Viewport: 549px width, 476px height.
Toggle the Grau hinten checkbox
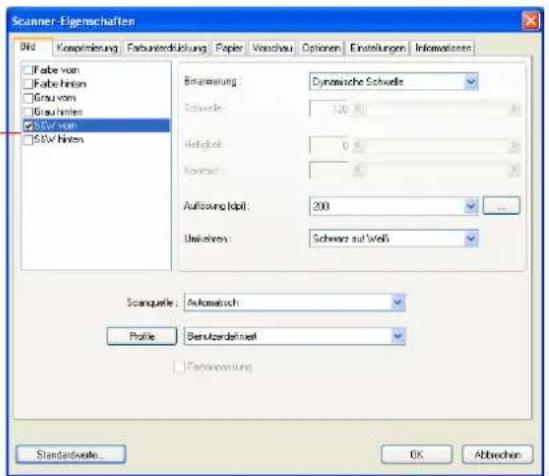pos(28,112)
